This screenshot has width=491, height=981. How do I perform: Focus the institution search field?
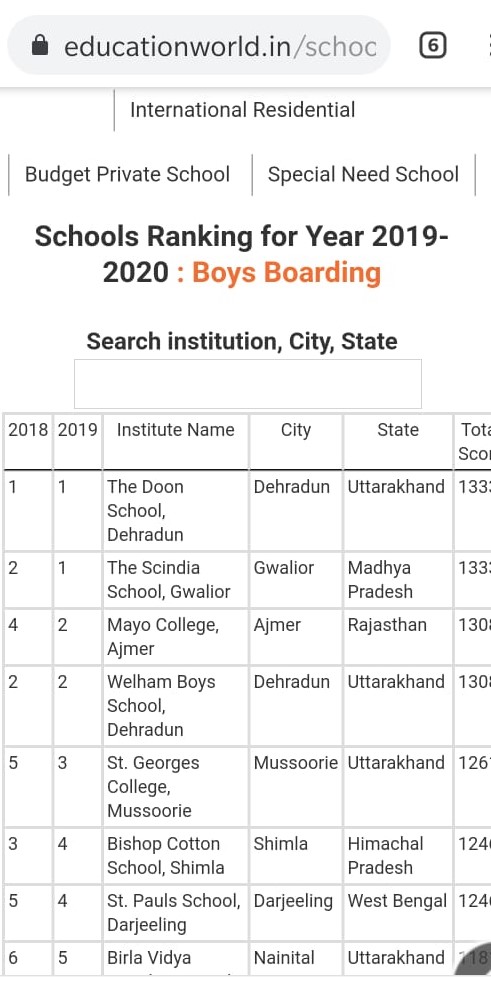248,384
